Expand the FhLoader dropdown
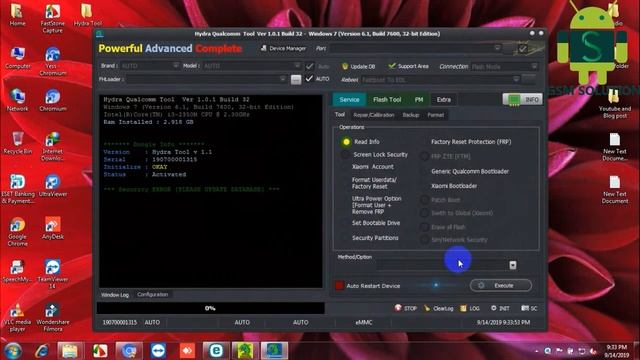Viewport: 640px width, 360px height. (282, 79)
